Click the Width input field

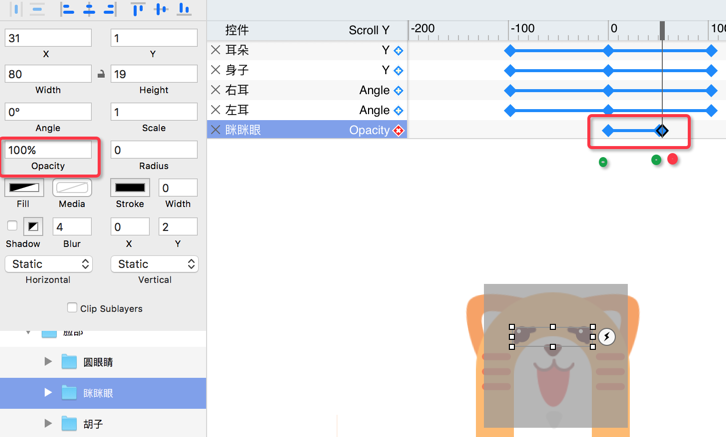click(48, 74)
